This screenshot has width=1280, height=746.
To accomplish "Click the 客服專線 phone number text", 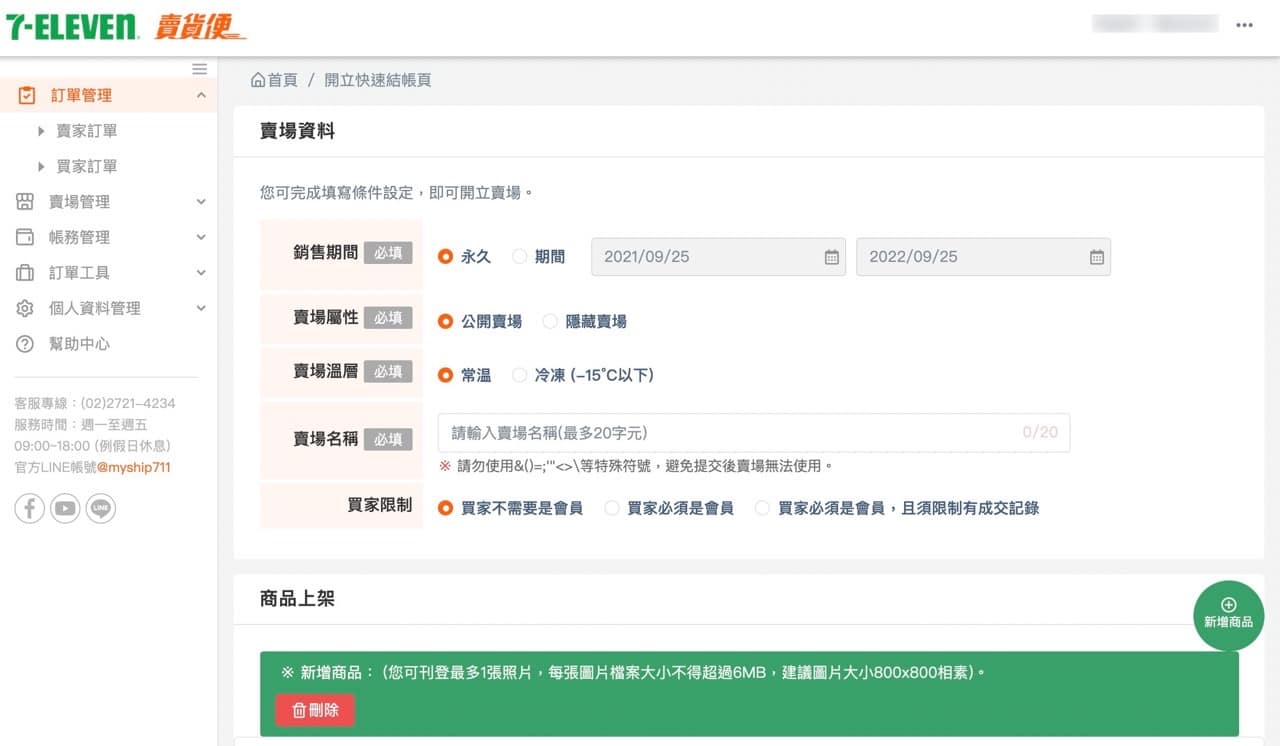I will click(128, 404).
